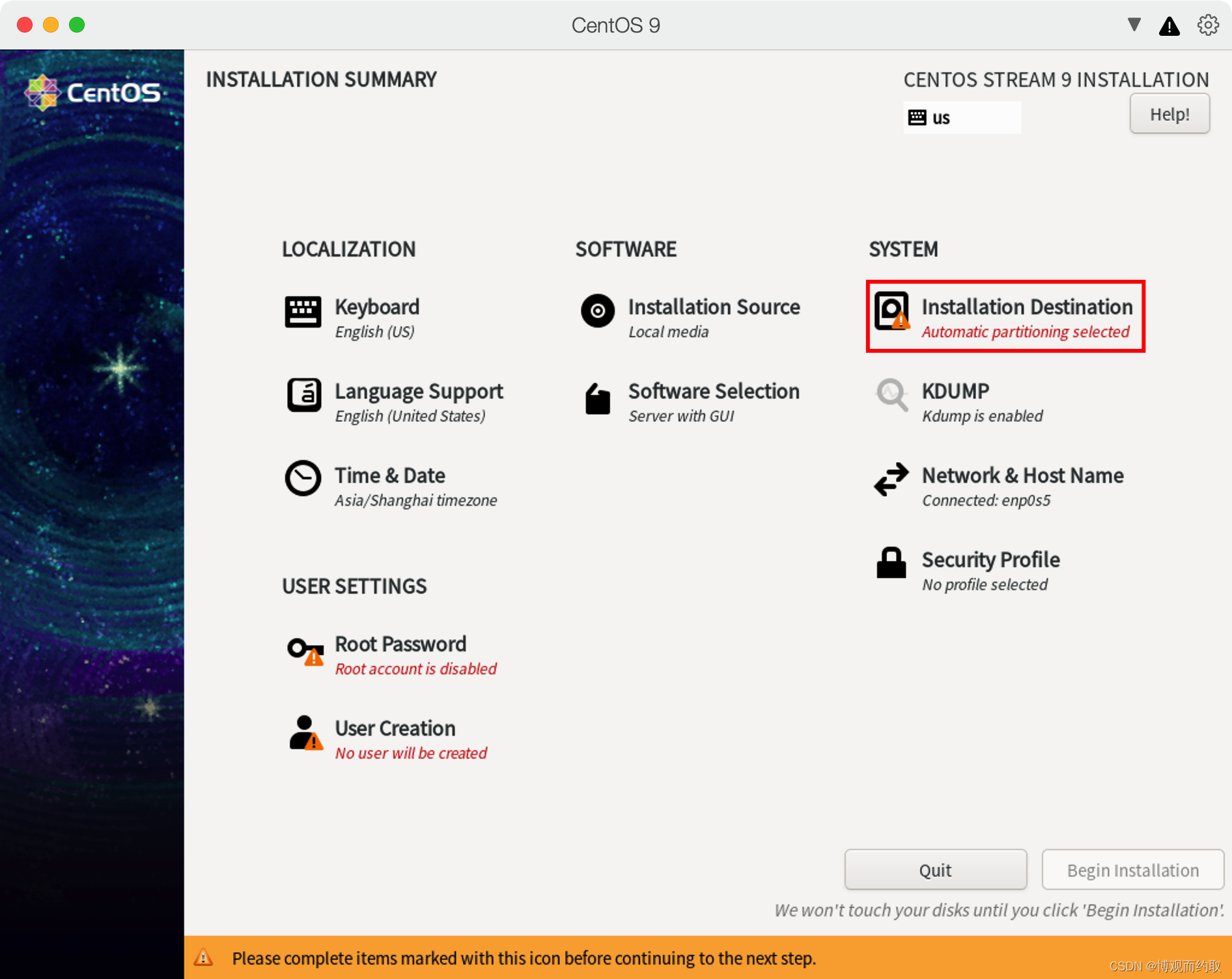Viewport: 1232px width, 979px height.
Task: Click 'Asia/Shanghai timezone' text
Action: coord(415,500)
